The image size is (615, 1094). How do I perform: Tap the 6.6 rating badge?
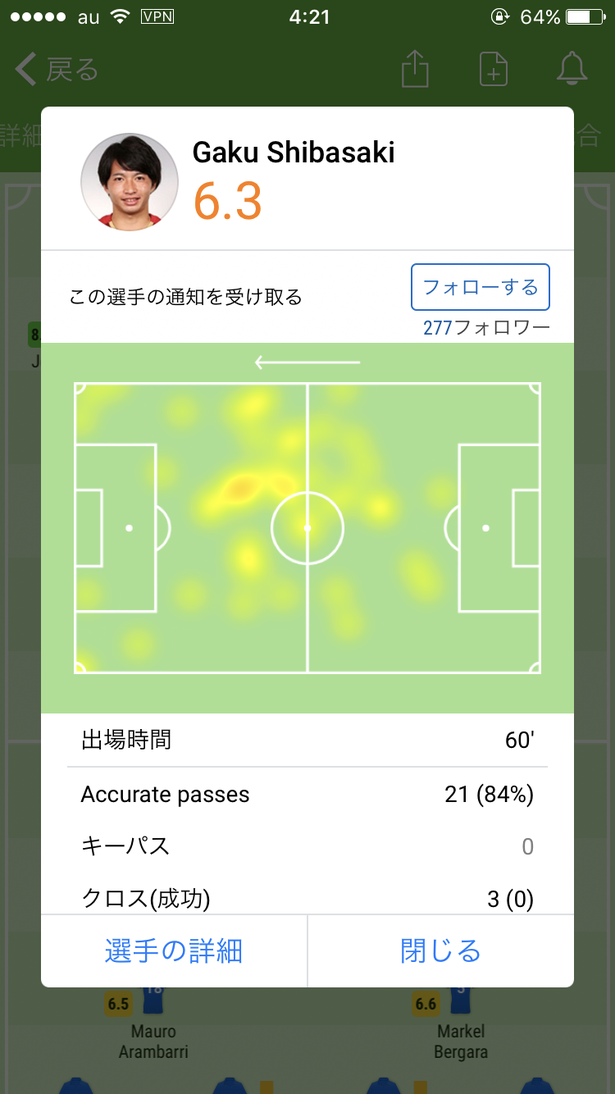426,1004
